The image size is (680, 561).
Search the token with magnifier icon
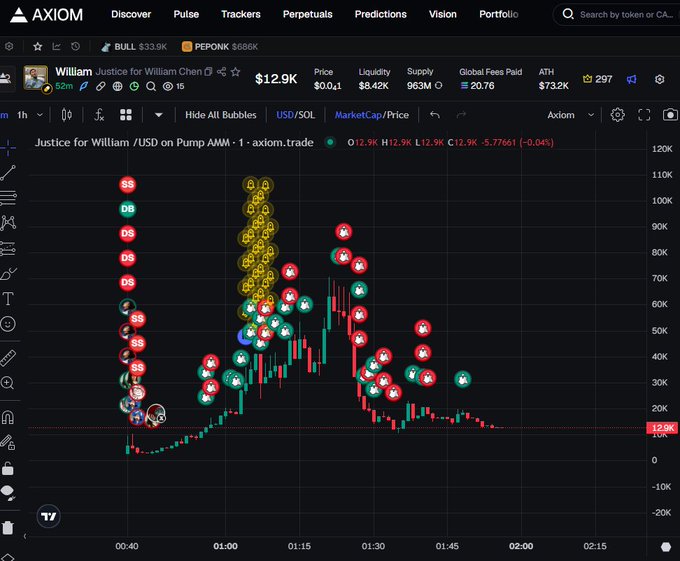(151, 86)
